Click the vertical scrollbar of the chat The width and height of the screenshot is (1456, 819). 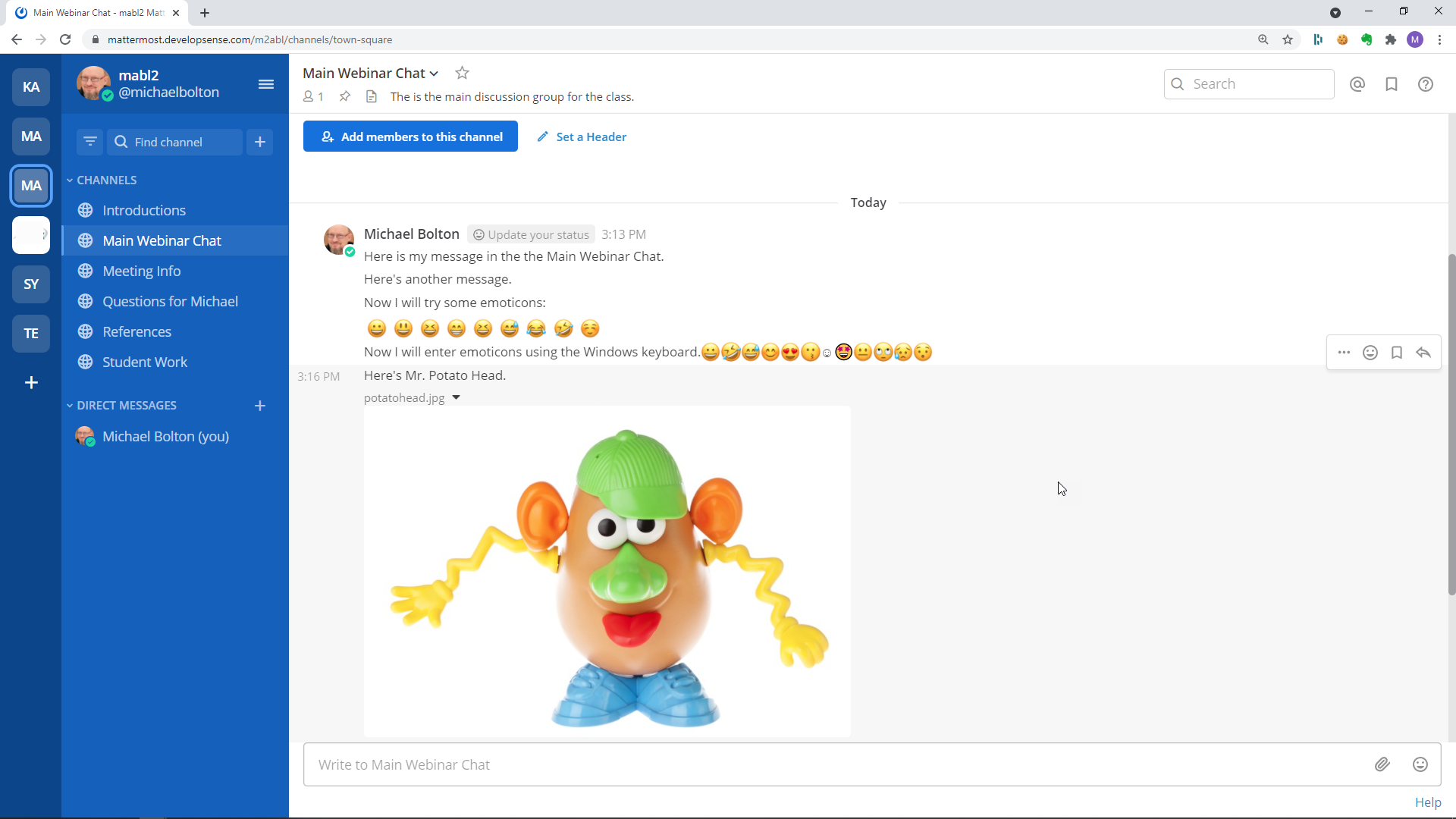[1451, 425]
